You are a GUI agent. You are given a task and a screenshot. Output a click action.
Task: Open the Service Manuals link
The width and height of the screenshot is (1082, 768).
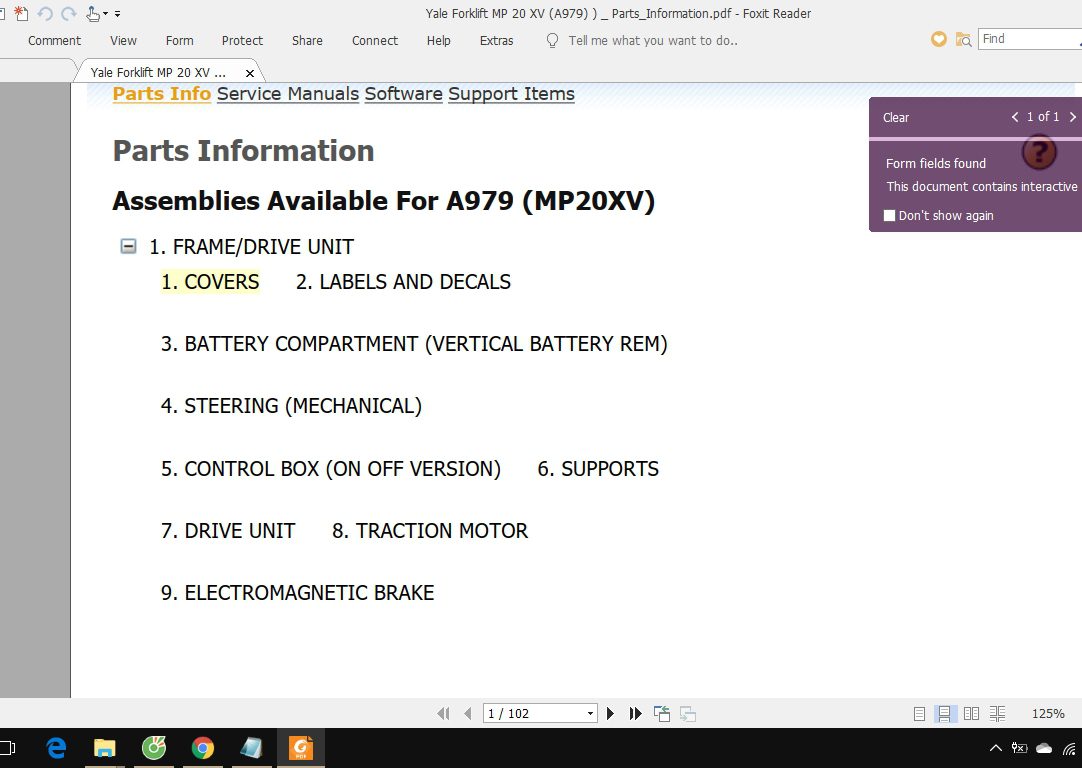pos(288,94)
